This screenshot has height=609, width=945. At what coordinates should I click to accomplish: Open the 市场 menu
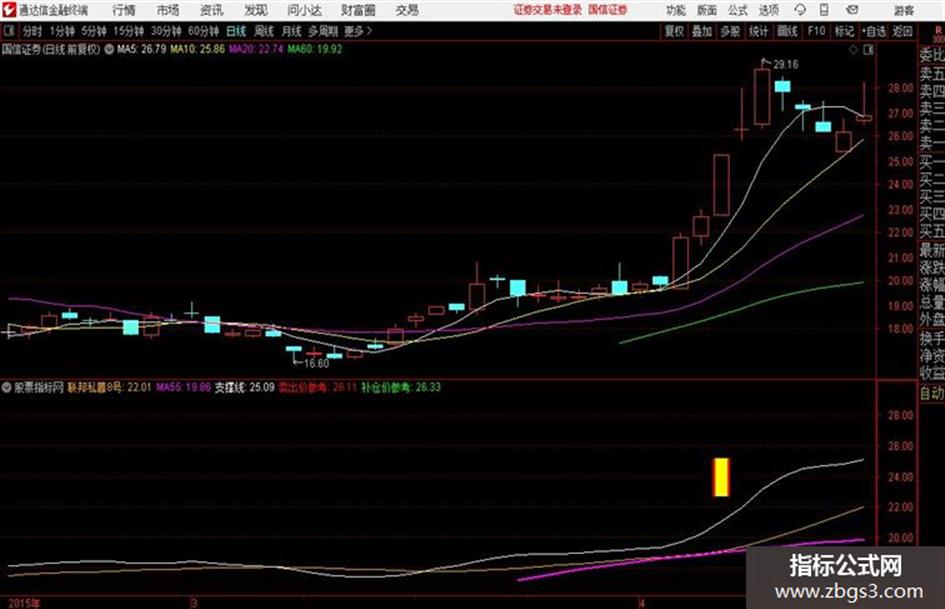point(168,10)
